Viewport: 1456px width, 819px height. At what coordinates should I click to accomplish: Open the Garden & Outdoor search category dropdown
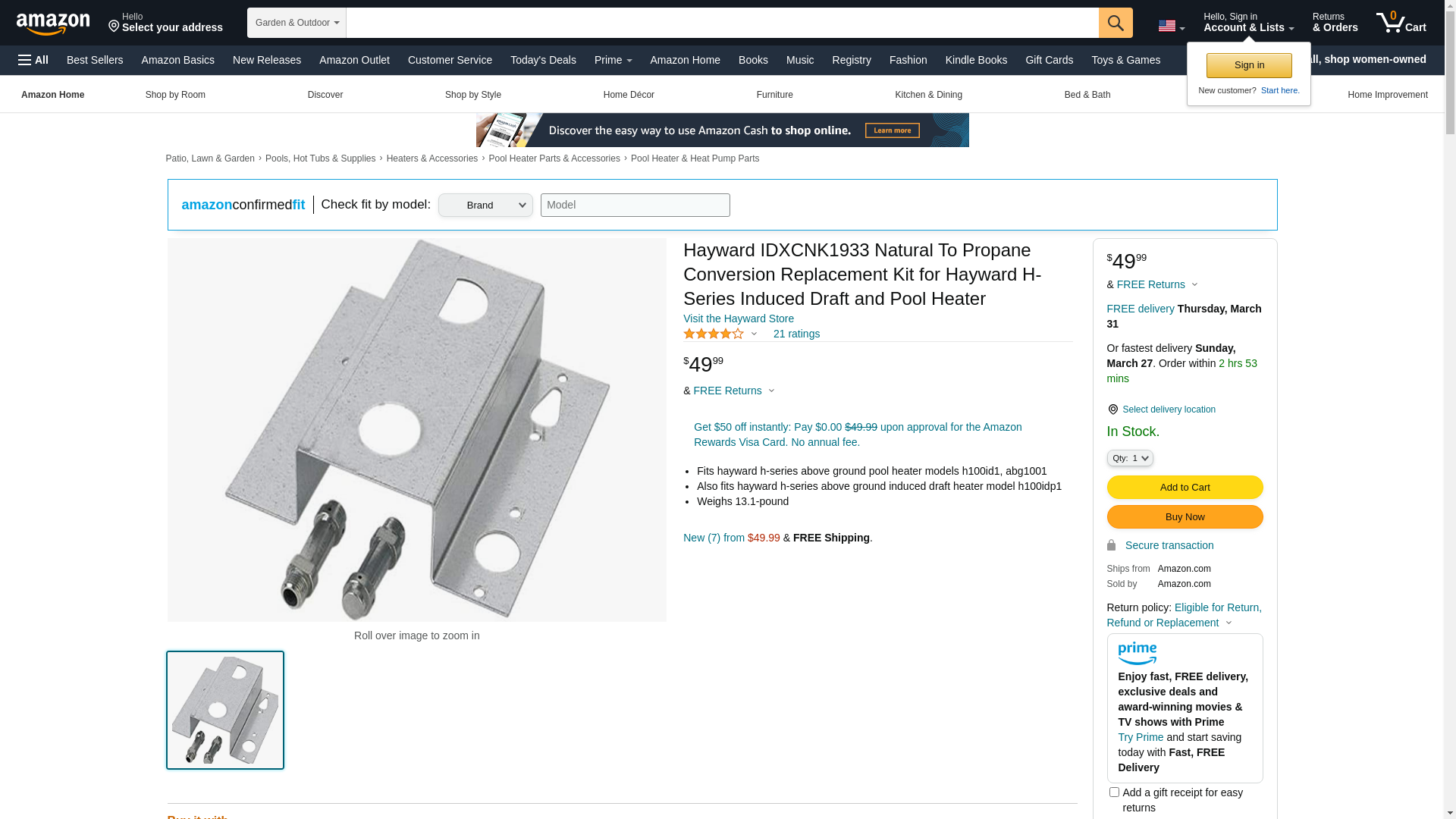297,23
